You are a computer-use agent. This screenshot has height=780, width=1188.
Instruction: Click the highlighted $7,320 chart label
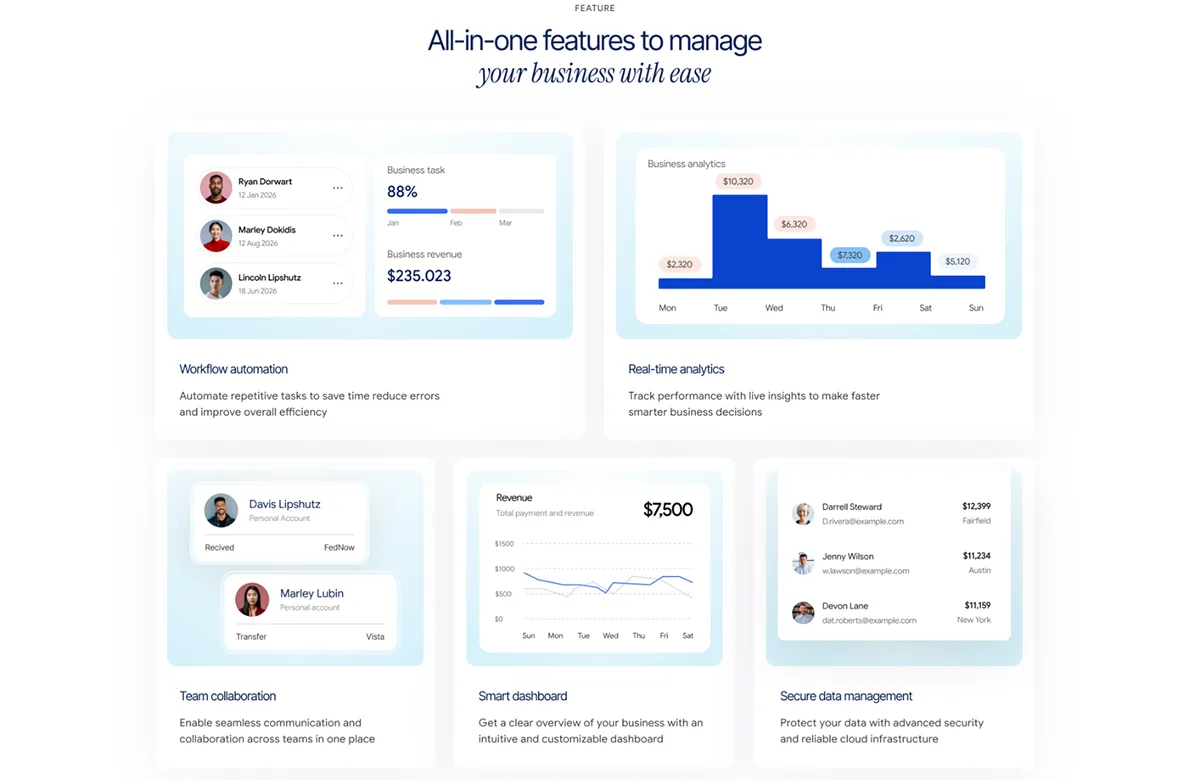pyautogui.click(x=849, y=255)
